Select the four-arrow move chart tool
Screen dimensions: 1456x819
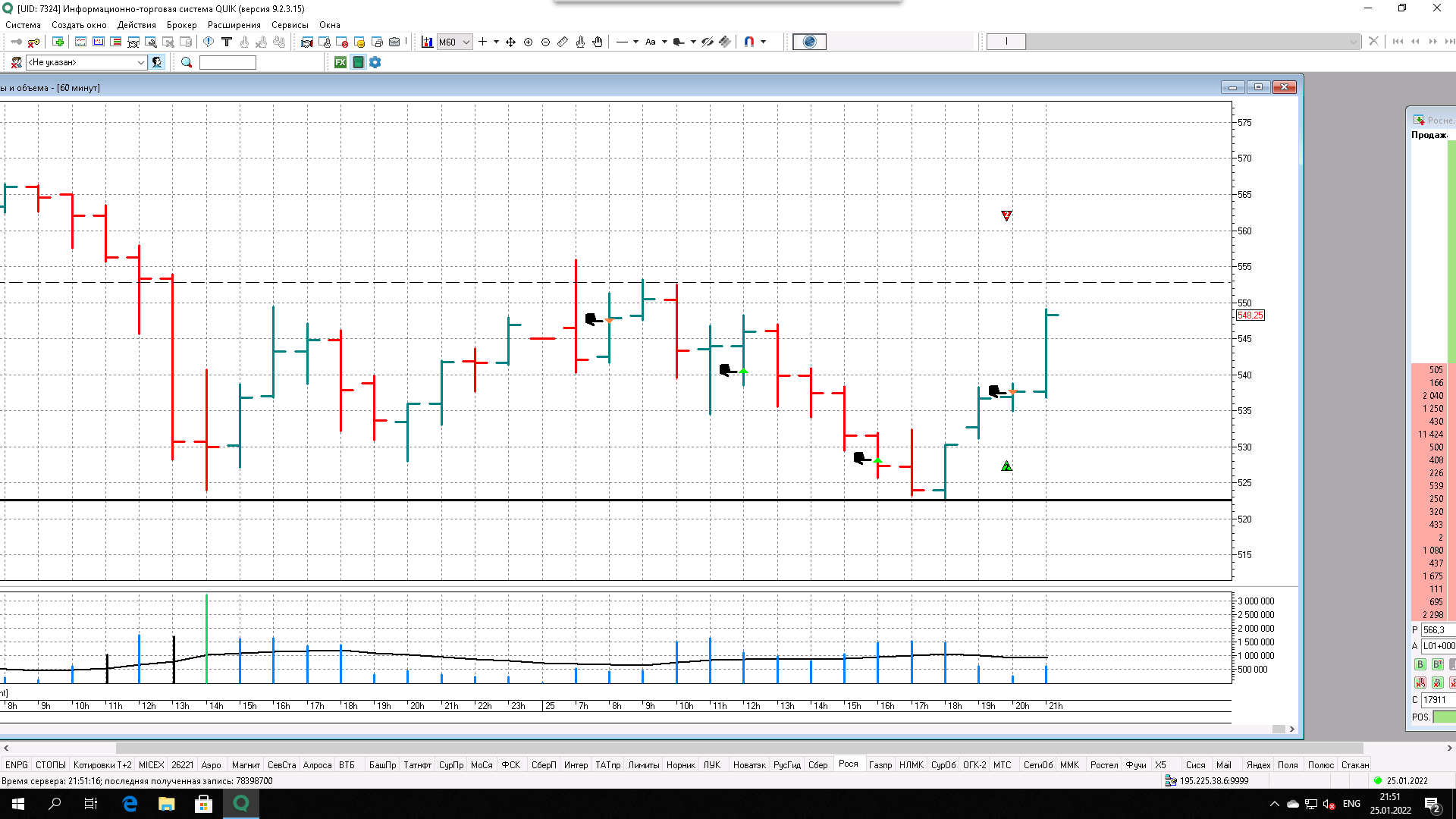[511, 42]
